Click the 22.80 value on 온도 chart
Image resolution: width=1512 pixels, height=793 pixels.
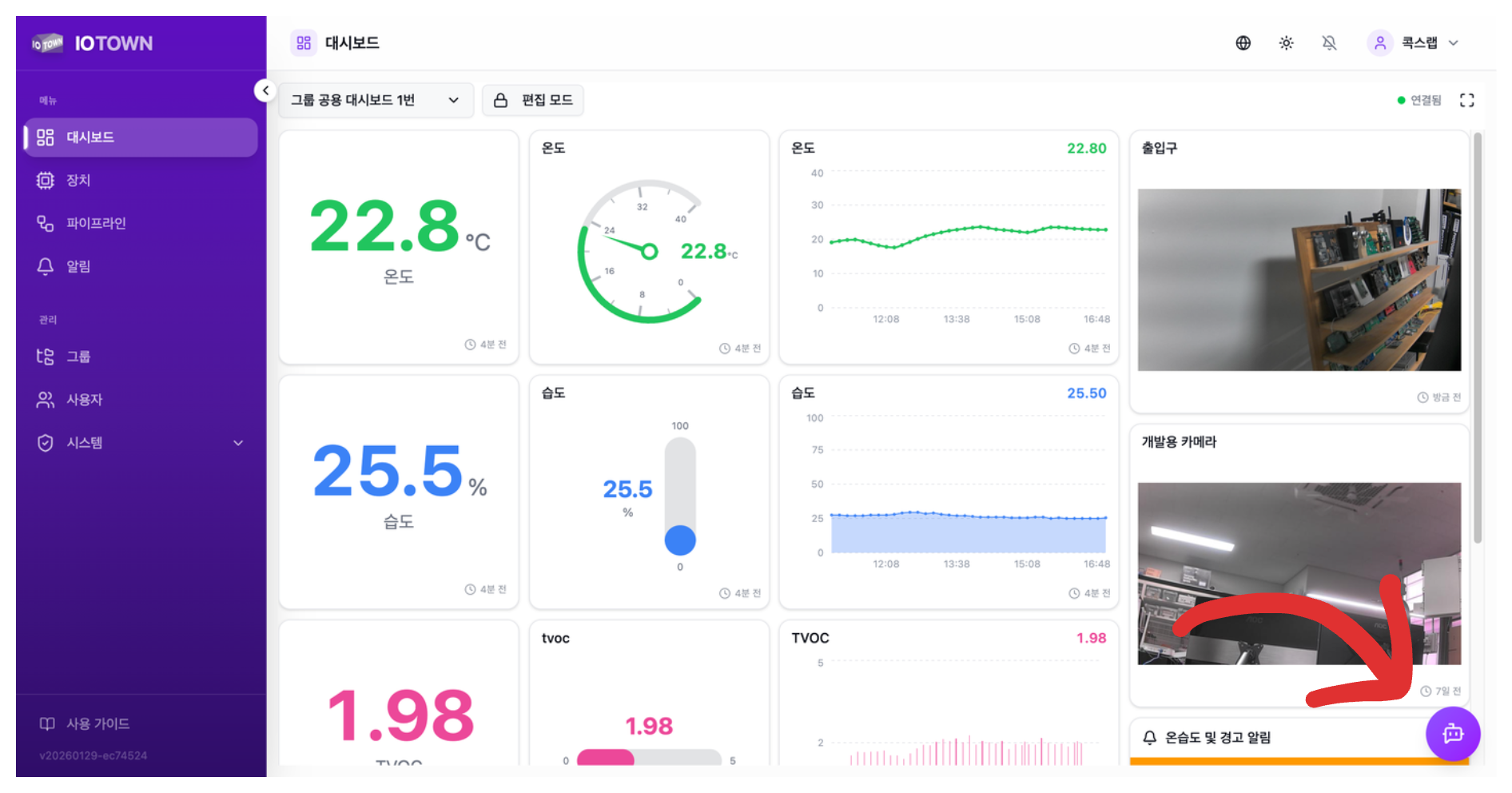tap(1087, 148)
